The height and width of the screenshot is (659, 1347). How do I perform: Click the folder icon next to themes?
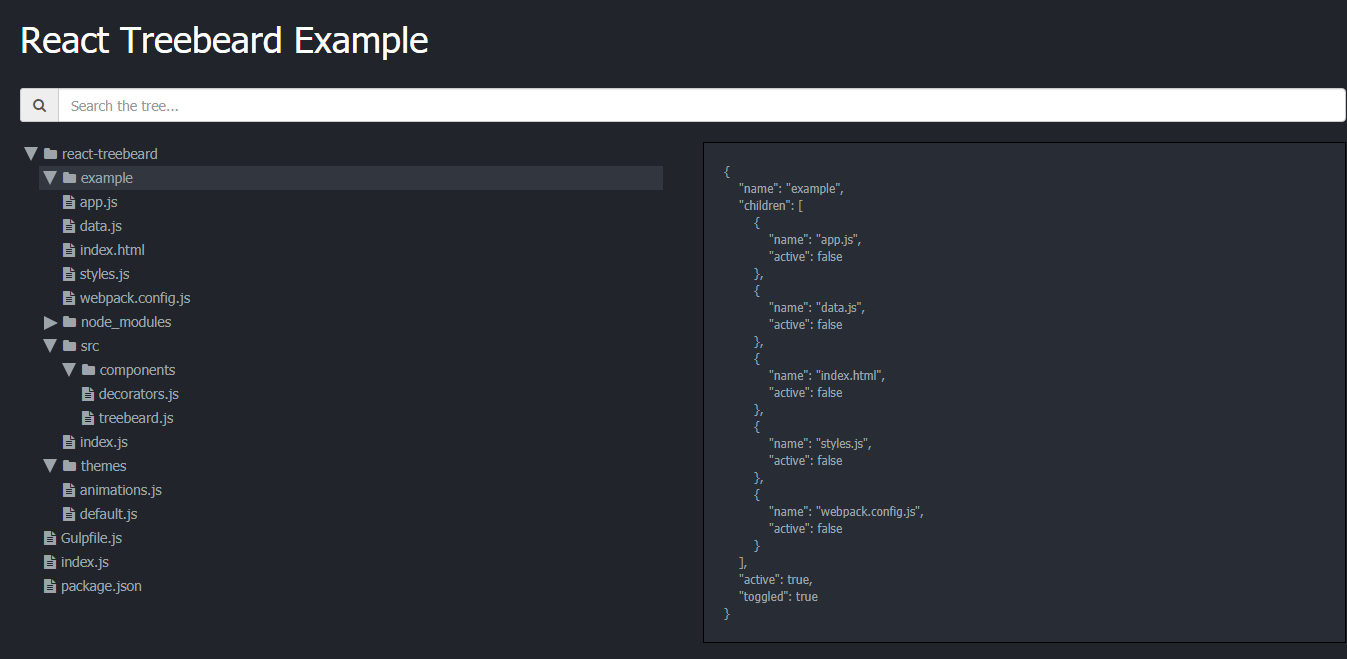[x=68, y=465]
